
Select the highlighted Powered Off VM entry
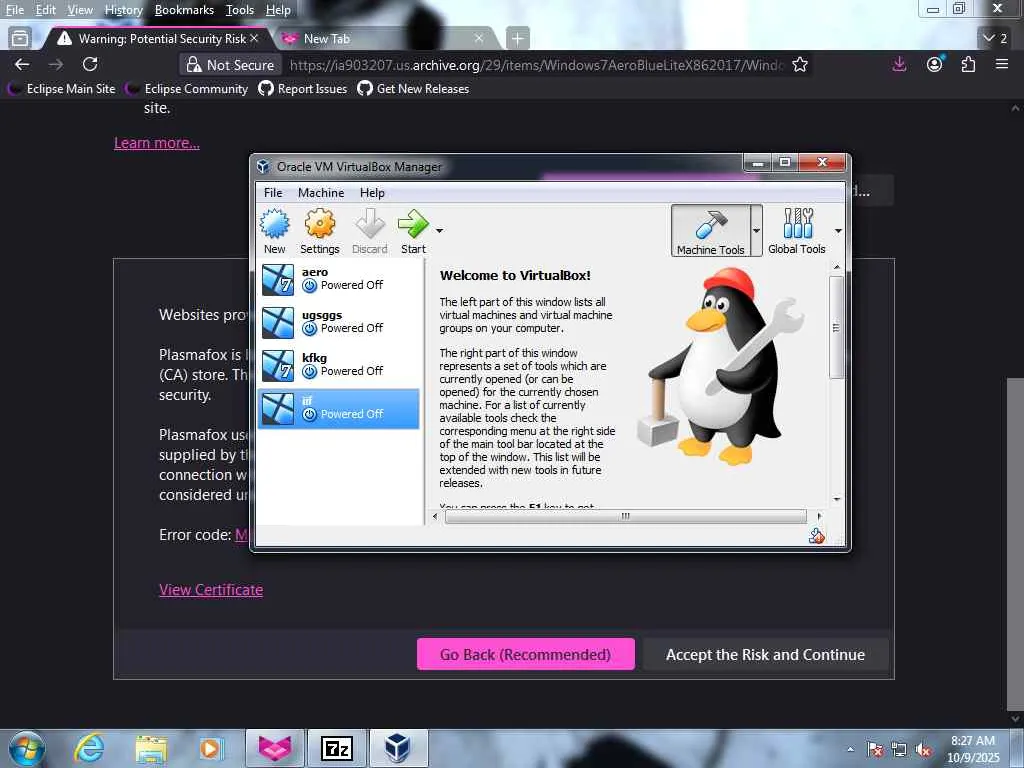pyautogui.click(x=338, y=408)
